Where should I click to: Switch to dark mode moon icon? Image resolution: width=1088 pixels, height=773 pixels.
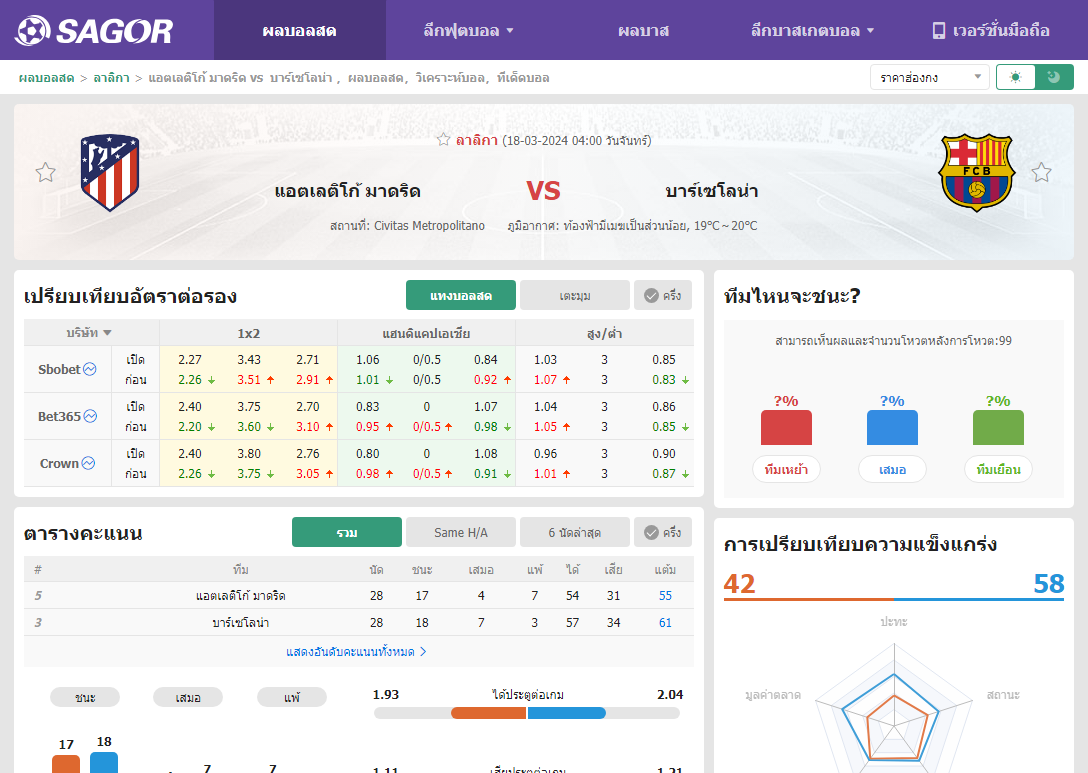(x=1054, y=77)
